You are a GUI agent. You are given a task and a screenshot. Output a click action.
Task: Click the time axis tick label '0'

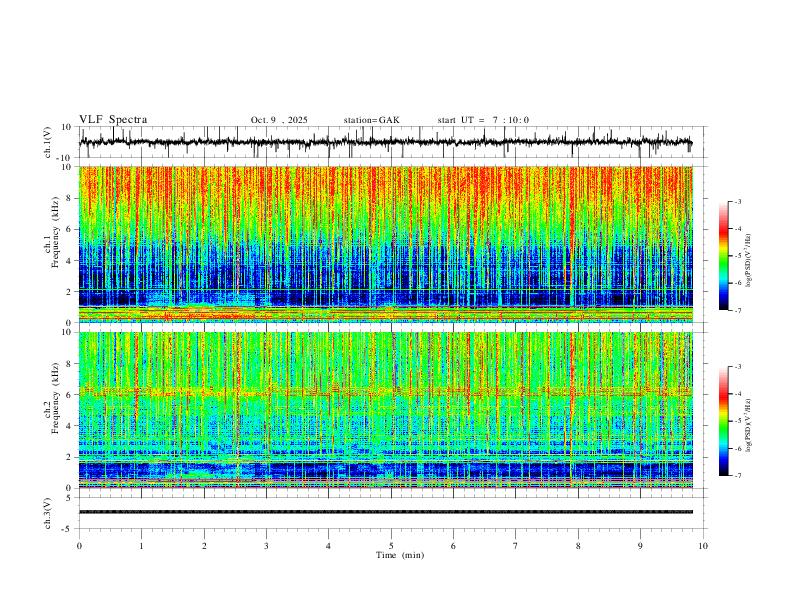(x=79, y=546)
